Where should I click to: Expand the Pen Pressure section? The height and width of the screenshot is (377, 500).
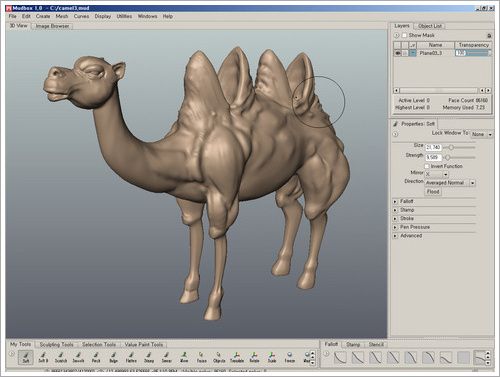pyautogui.click(x=395, y=227)
